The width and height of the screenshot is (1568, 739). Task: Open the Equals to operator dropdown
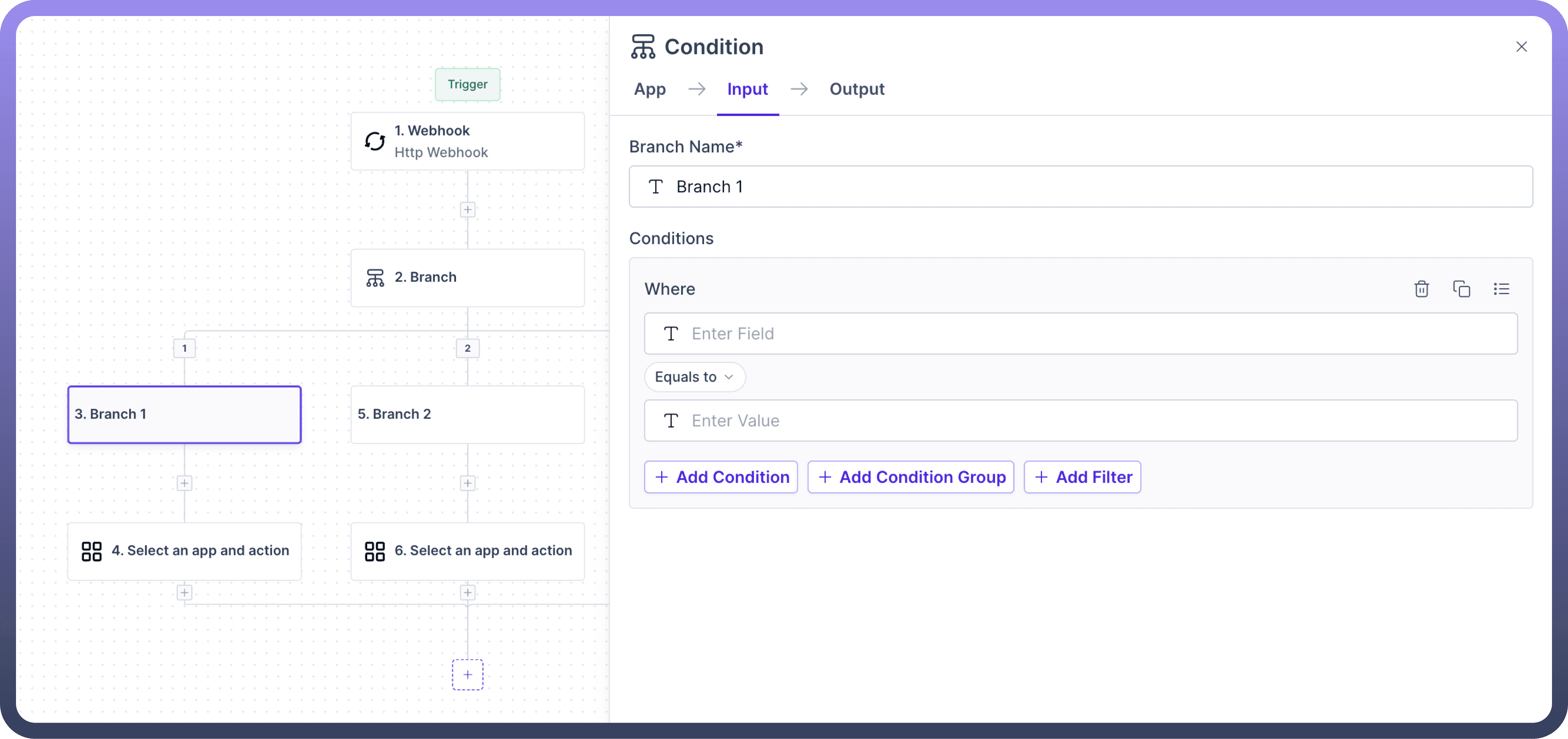694,377
